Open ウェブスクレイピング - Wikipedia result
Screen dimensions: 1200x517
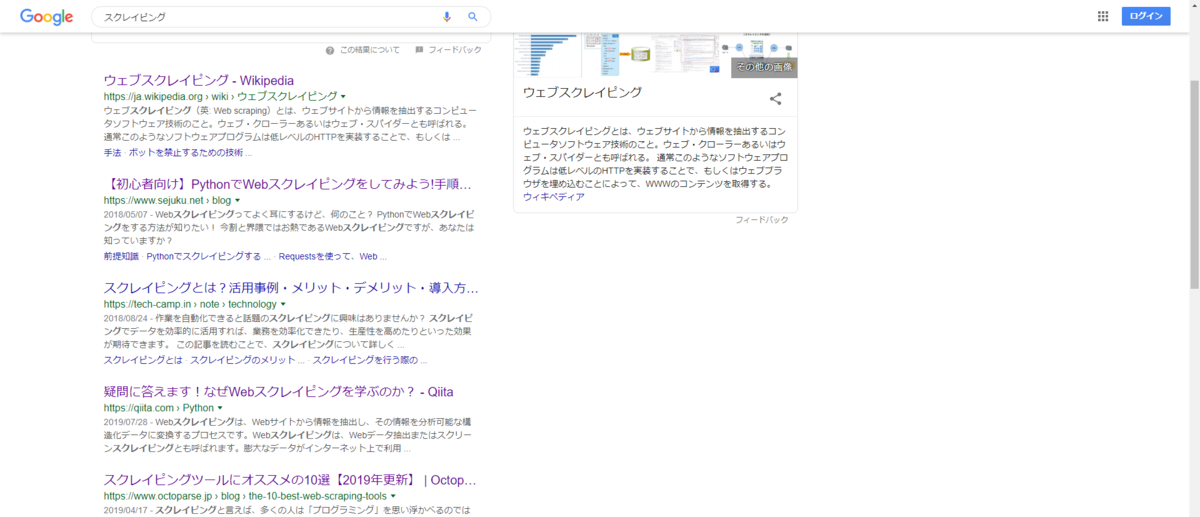coord(199,80)
